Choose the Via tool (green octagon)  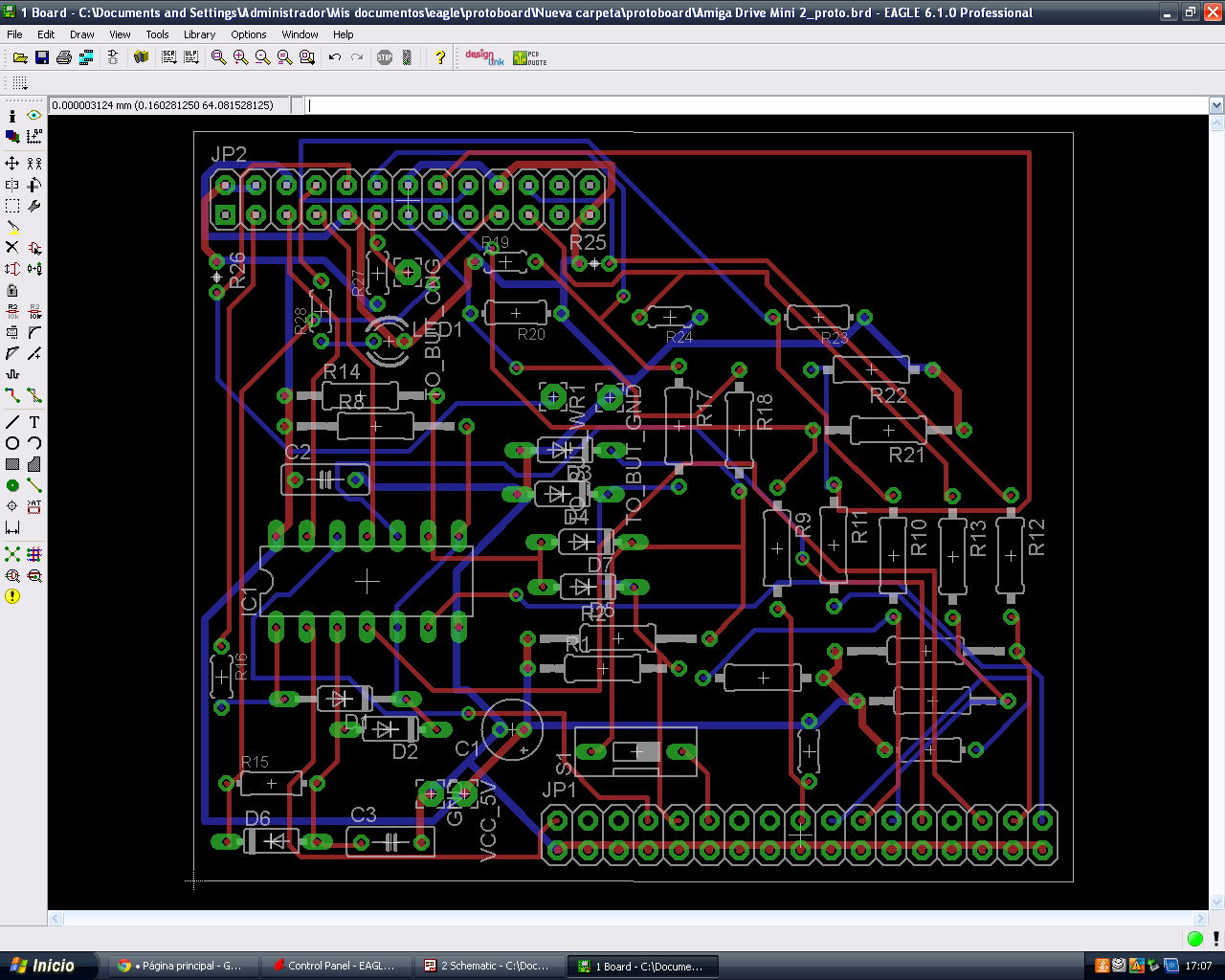tap(12, 485)
